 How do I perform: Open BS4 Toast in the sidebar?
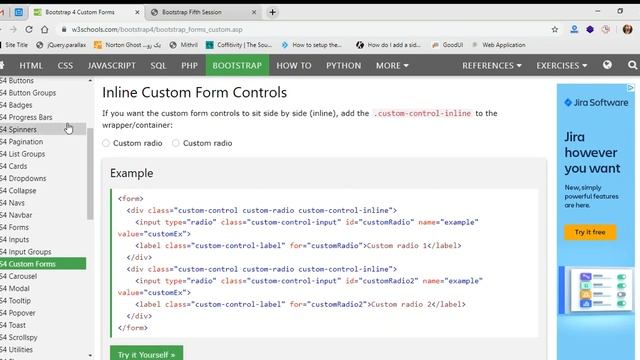(43, 325)
